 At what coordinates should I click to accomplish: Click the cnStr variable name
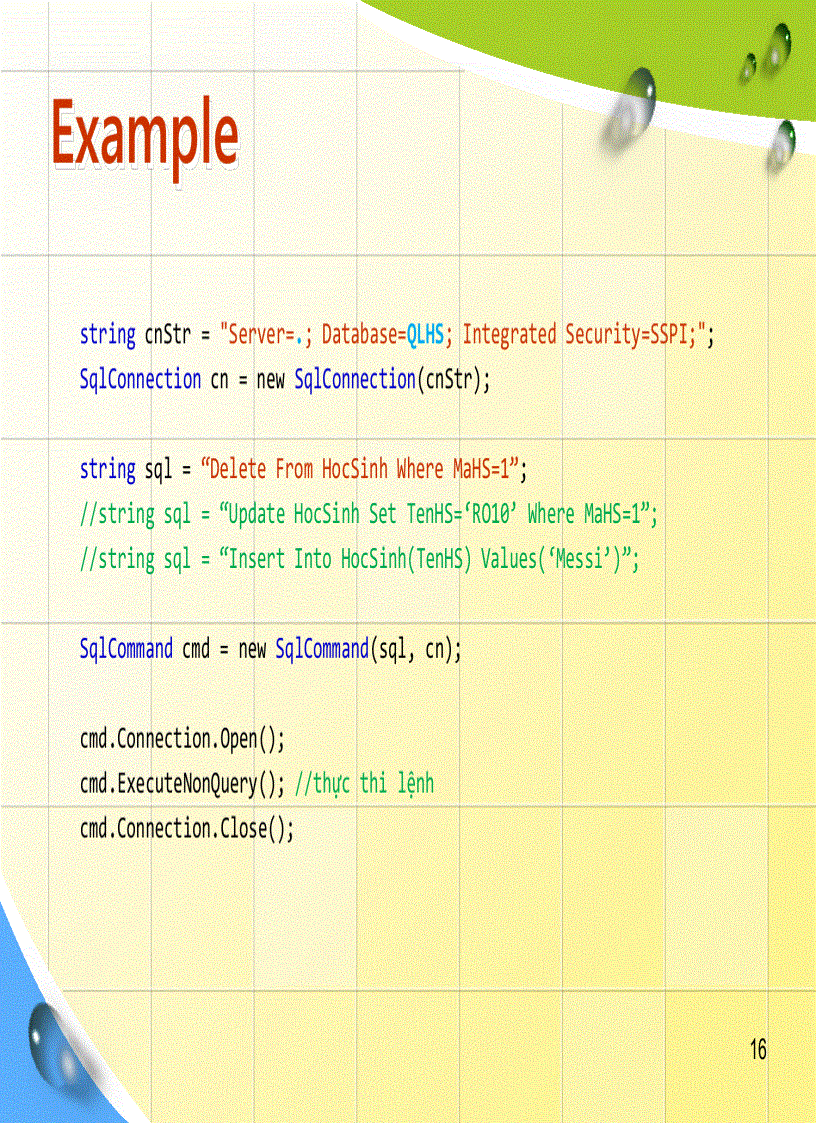(x=168, y=334)
